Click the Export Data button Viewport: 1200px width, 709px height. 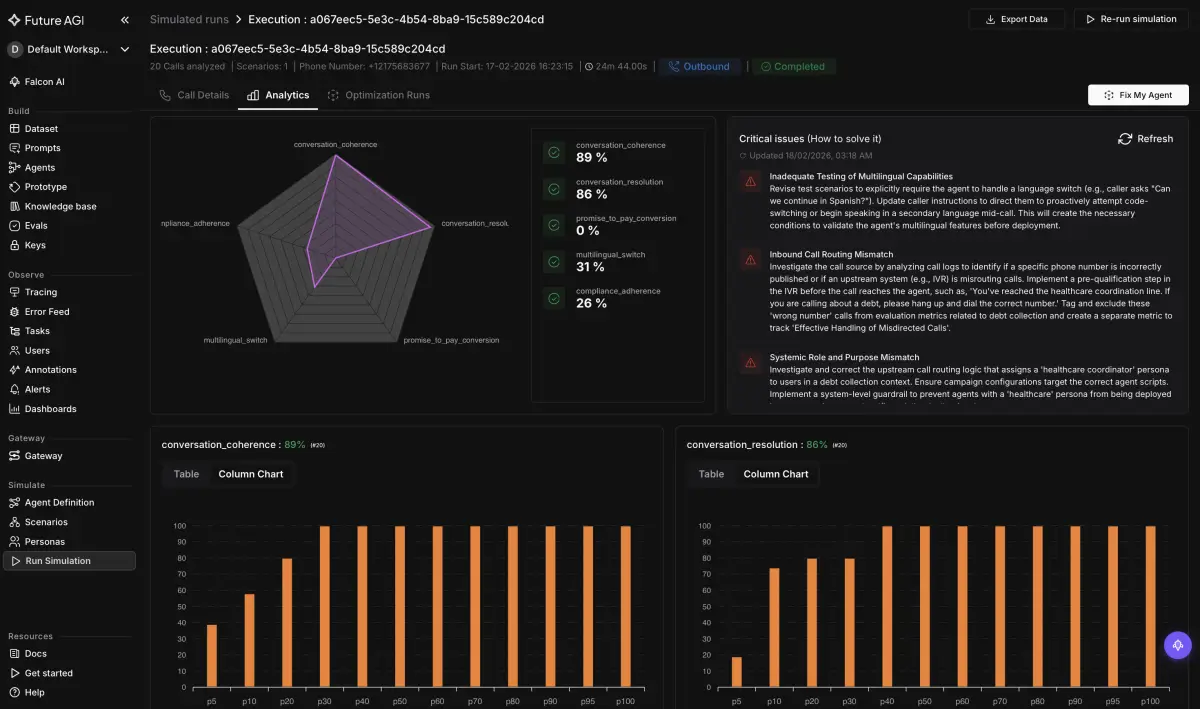point(1016,19)
